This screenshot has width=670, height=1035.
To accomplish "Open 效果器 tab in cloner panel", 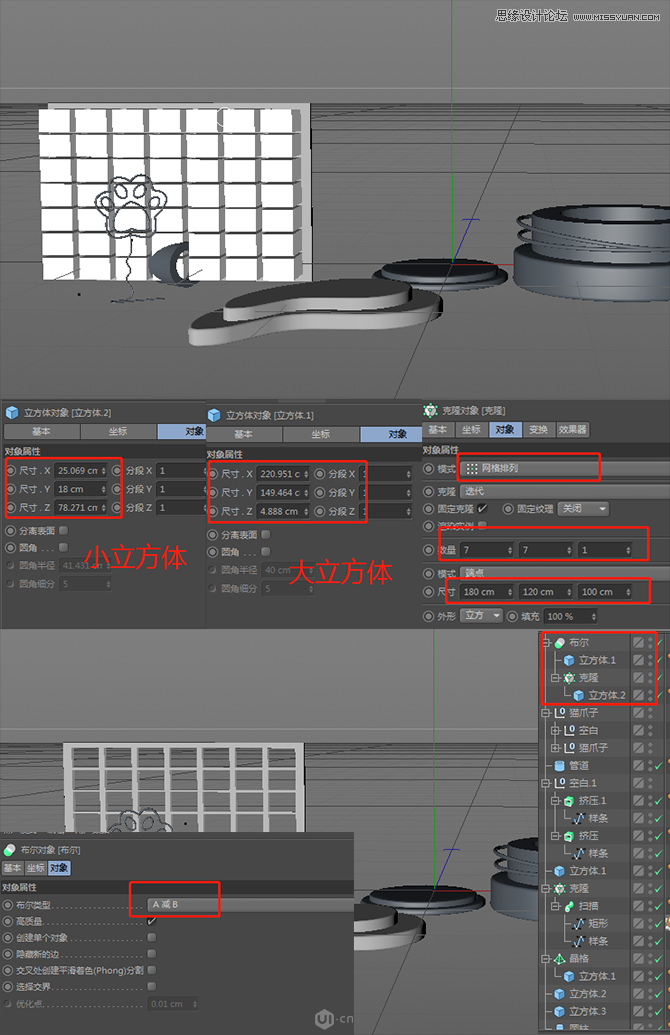I will 572,430.
